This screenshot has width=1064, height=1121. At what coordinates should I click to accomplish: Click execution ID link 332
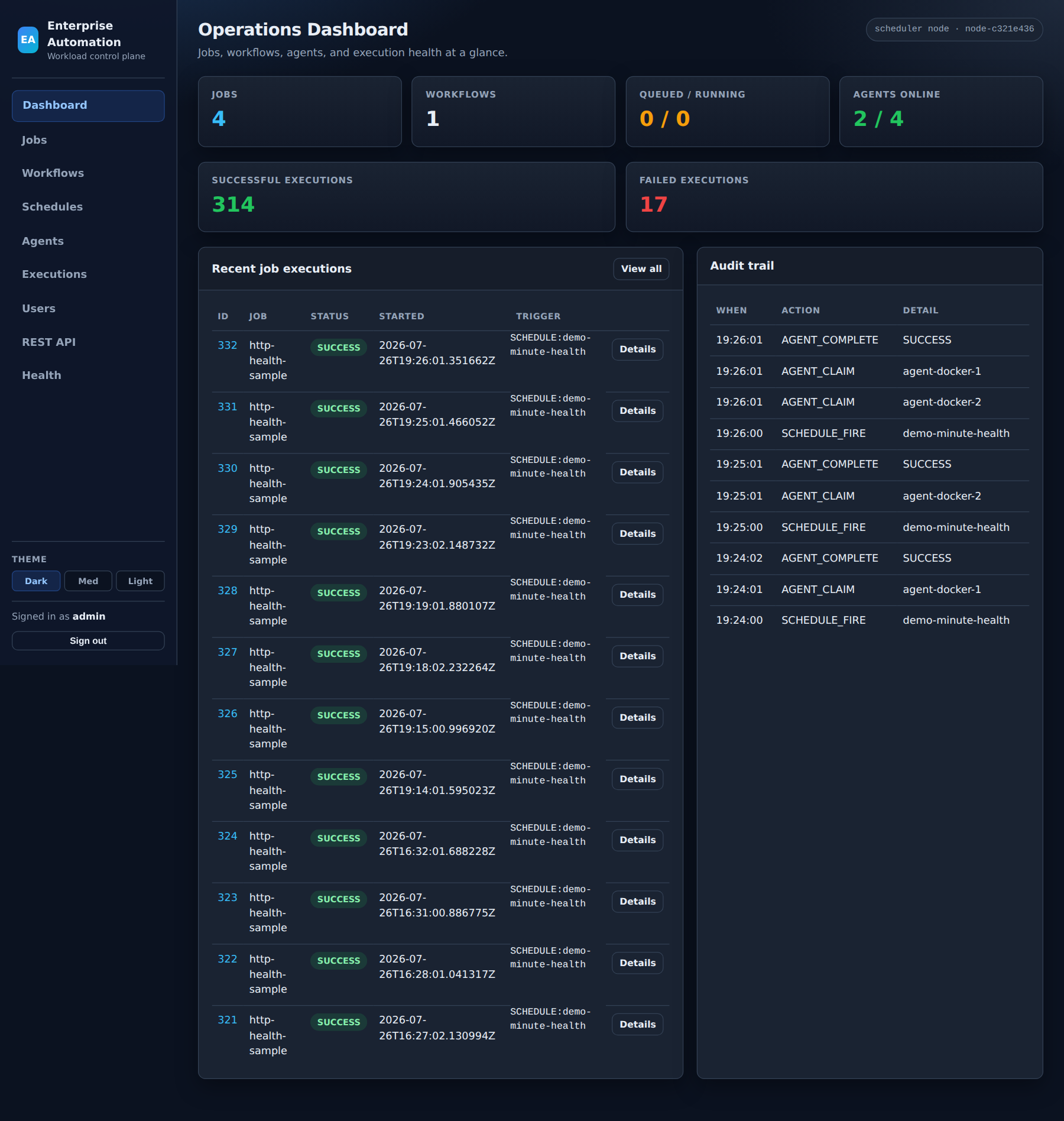click(x=227, y=345)
